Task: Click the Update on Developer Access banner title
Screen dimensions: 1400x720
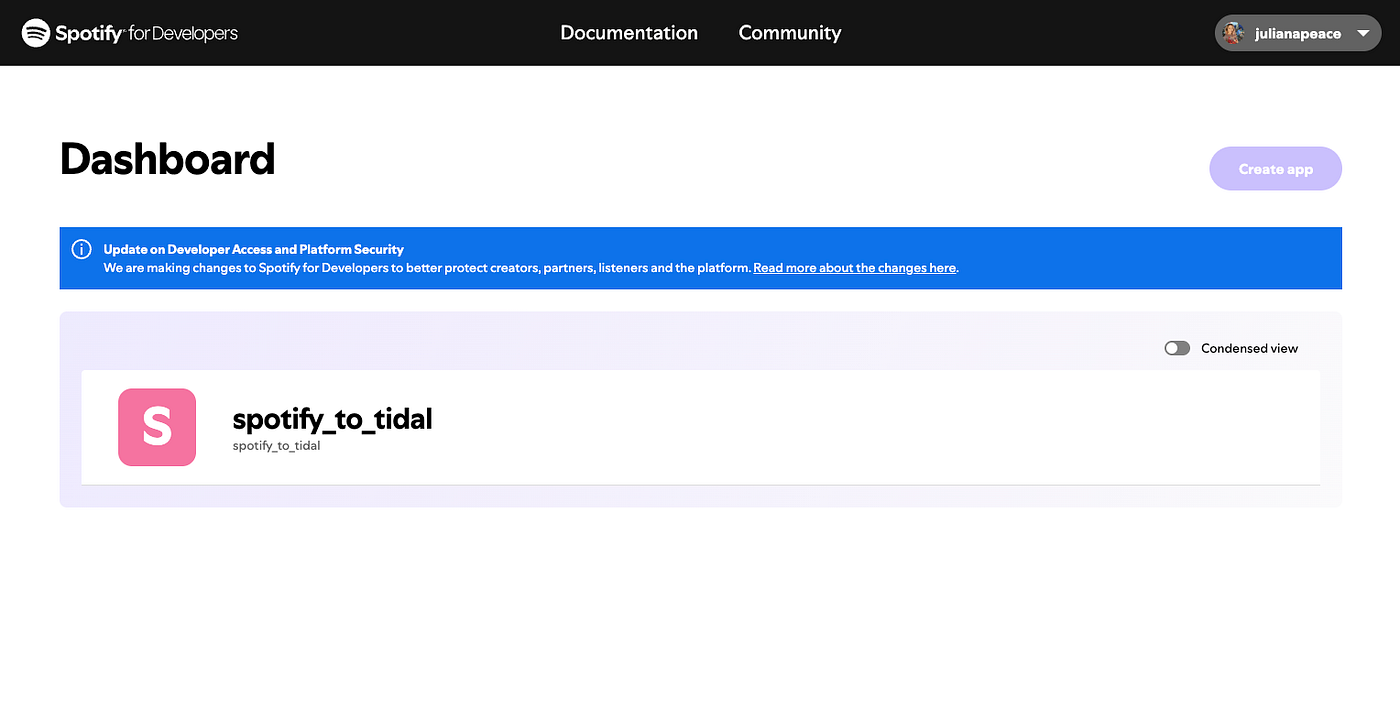Action: tap(254, 249)
